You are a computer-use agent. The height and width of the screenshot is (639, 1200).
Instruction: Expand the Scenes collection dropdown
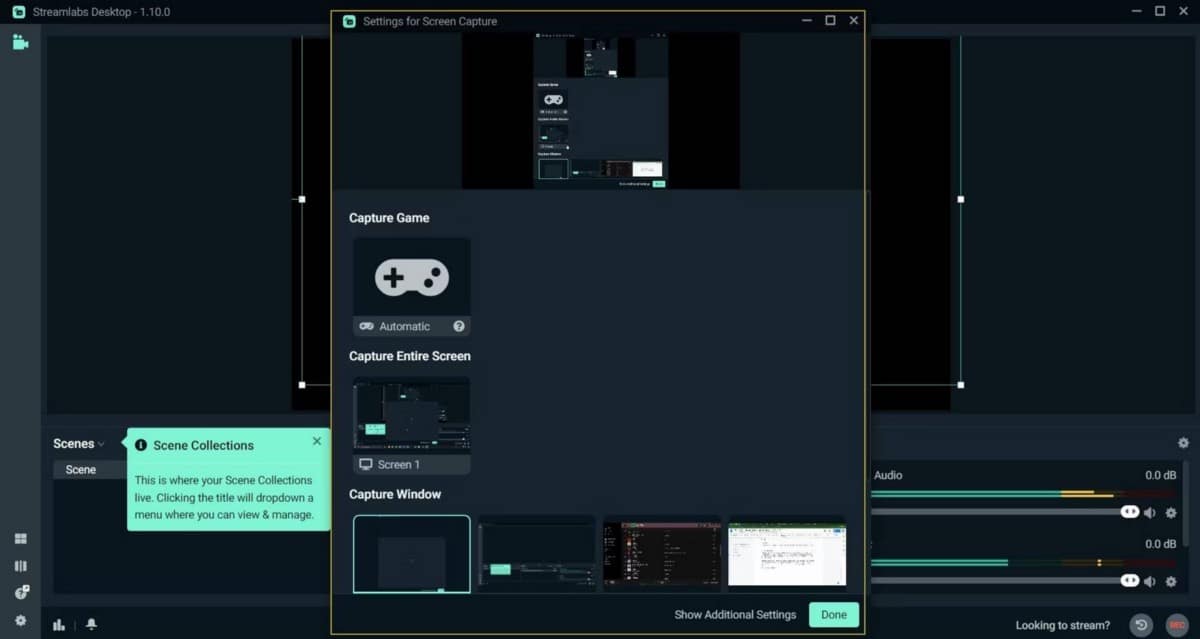pyautogui.click(x=79, y=444)
